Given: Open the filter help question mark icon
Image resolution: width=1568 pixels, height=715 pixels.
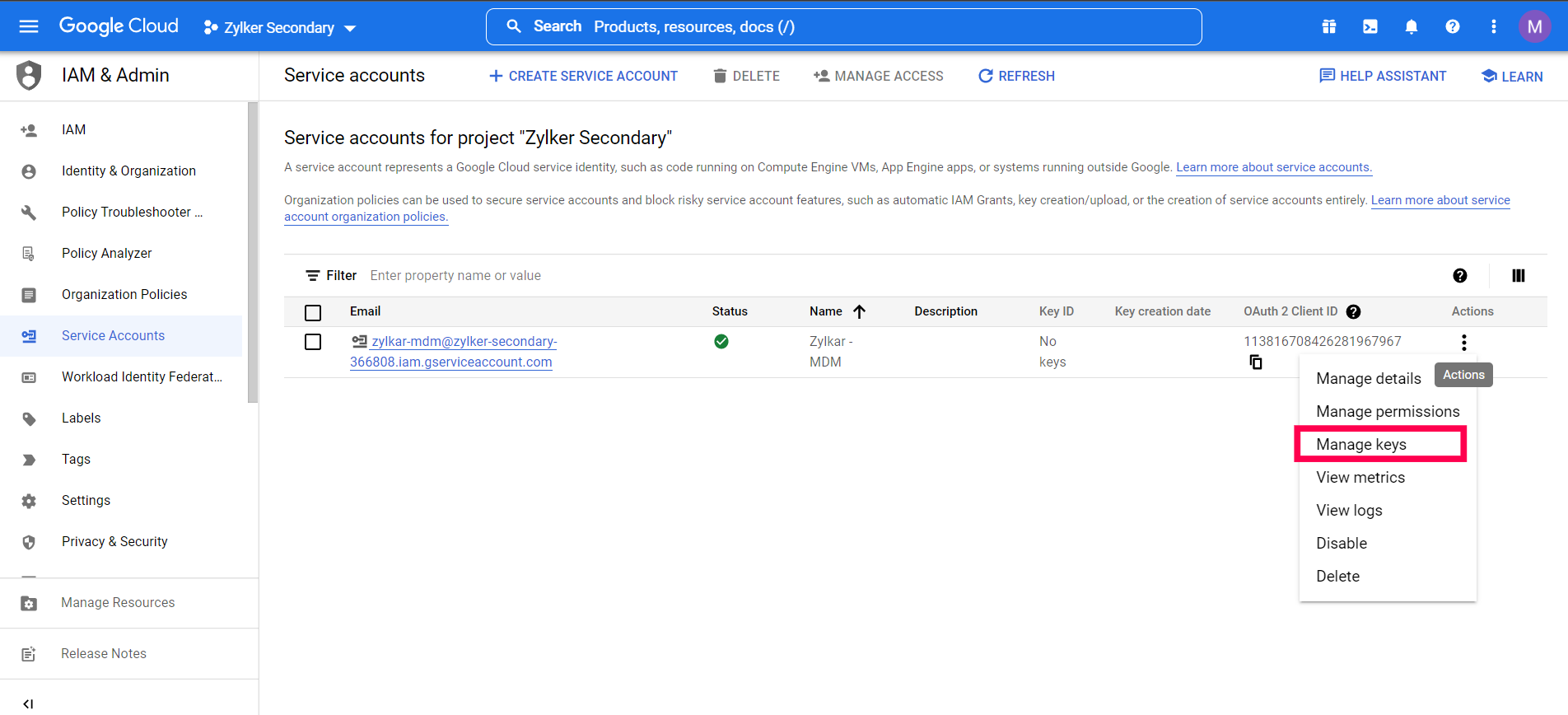Looking at the screenshot, I should [x=1460, y=276].
